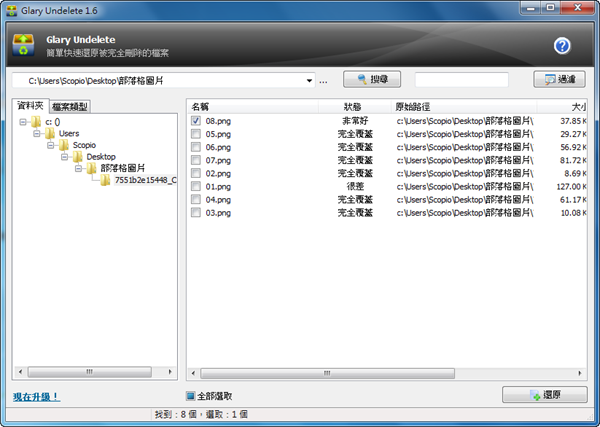Click the 81.72 K size value
This screenshot has width=600, height=427.
(573, 160)
